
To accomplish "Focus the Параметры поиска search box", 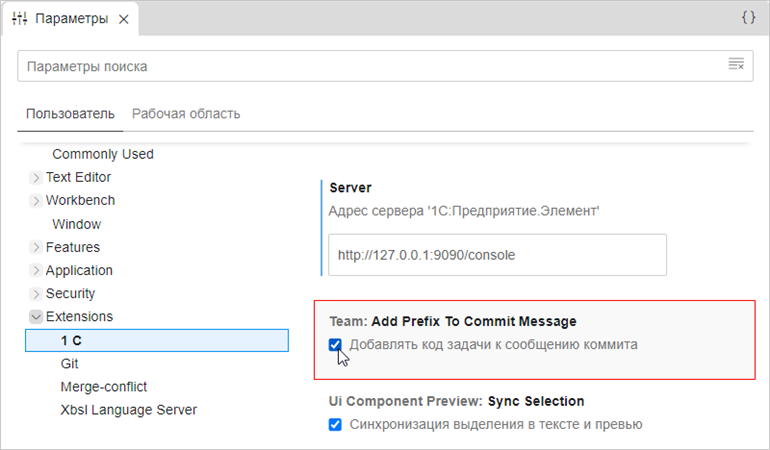I will 370,66.
